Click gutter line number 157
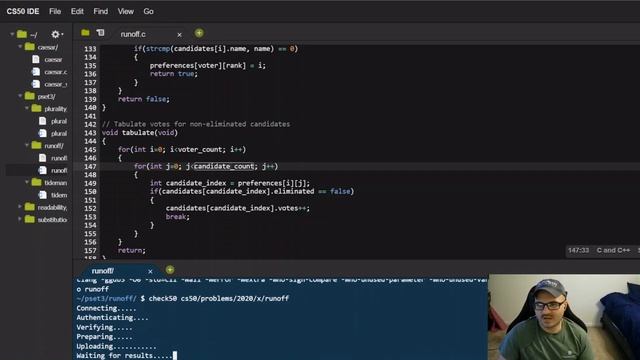This screenshot has height=360, width=640. (x=90, y=251)
